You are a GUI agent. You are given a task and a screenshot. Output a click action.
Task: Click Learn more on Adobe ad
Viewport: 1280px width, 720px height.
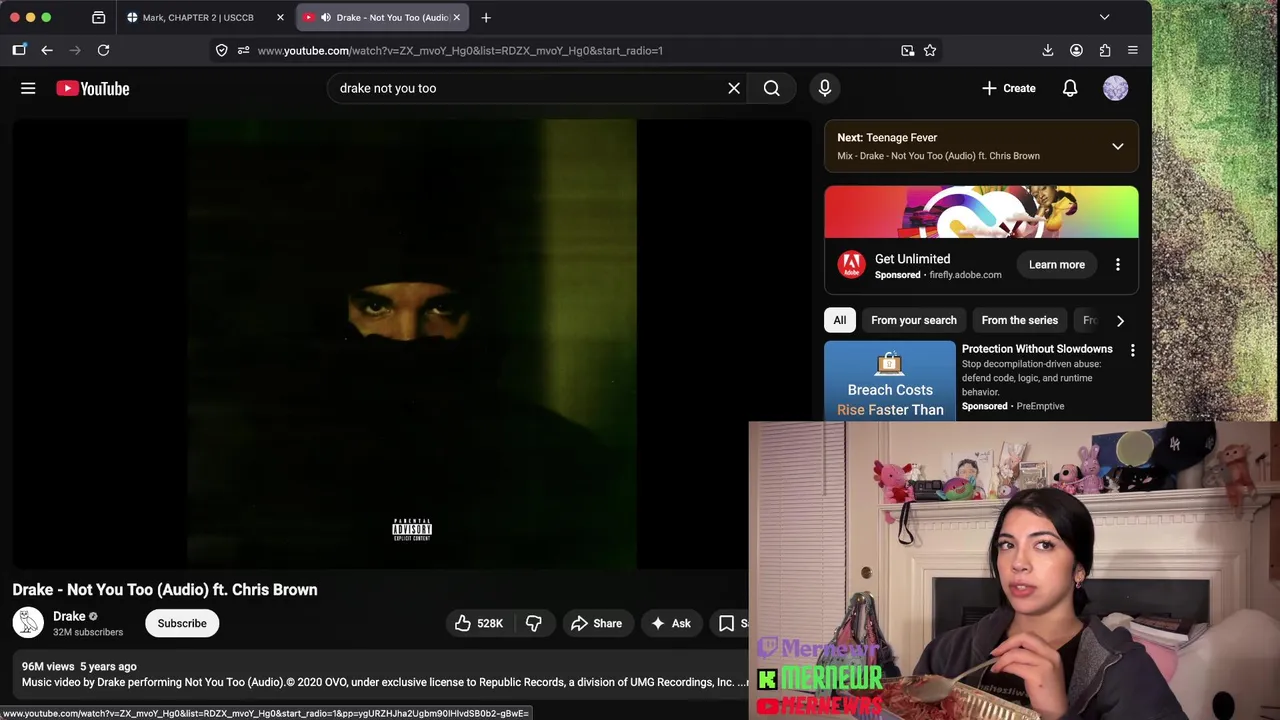1057,265
